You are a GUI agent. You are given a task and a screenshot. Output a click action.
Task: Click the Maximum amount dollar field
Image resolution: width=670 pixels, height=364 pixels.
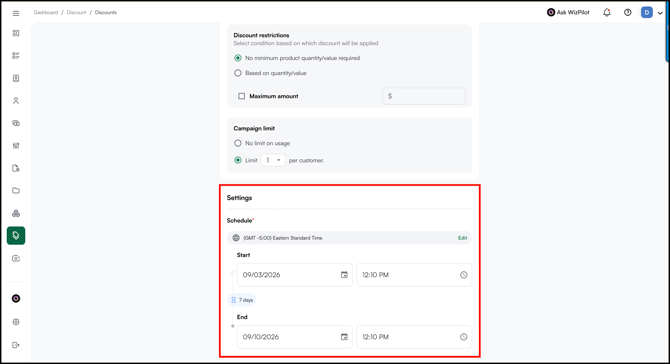(x=423, y=96)
